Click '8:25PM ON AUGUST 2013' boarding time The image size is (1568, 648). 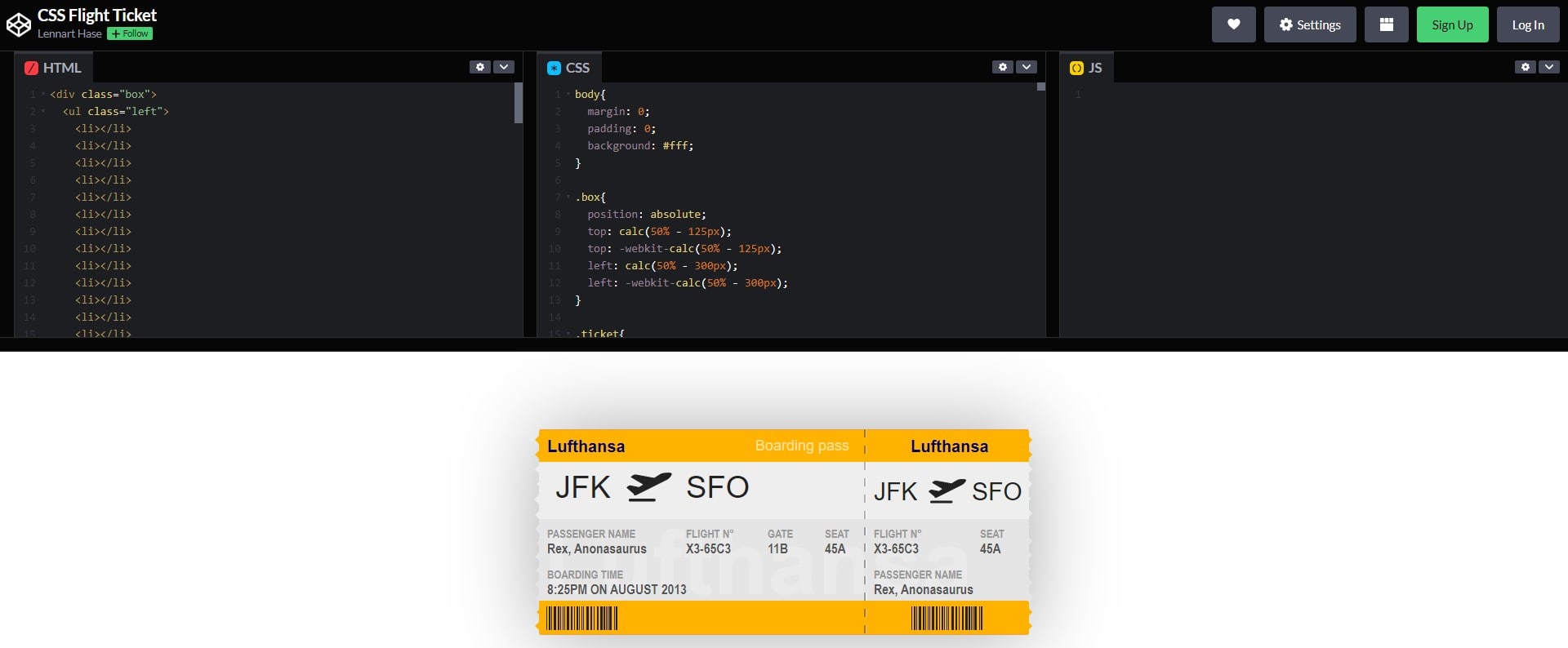click(617, 589)
